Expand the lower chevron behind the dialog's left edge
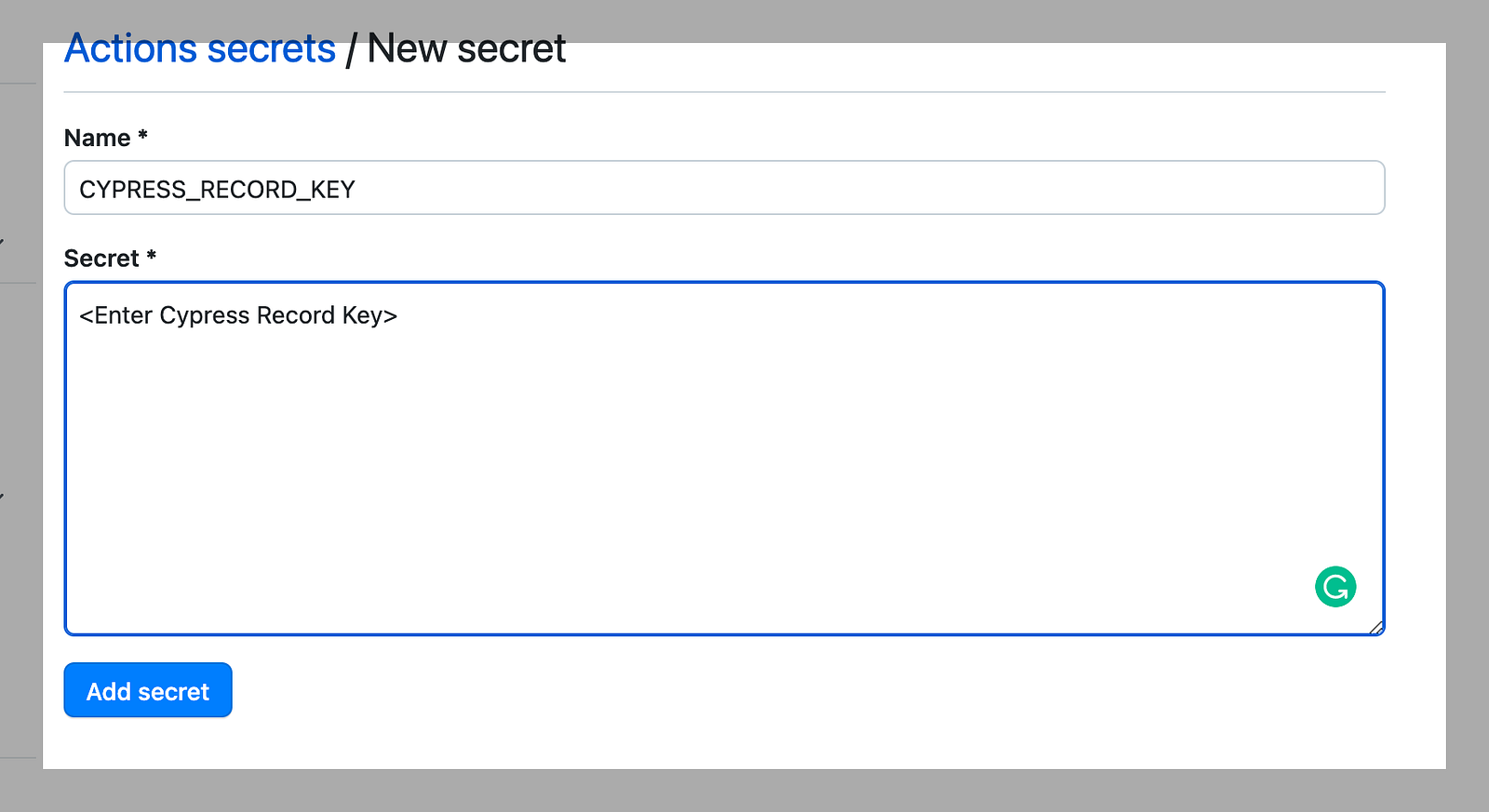Viewport: 1489px width, 812px height. point(2,496)
